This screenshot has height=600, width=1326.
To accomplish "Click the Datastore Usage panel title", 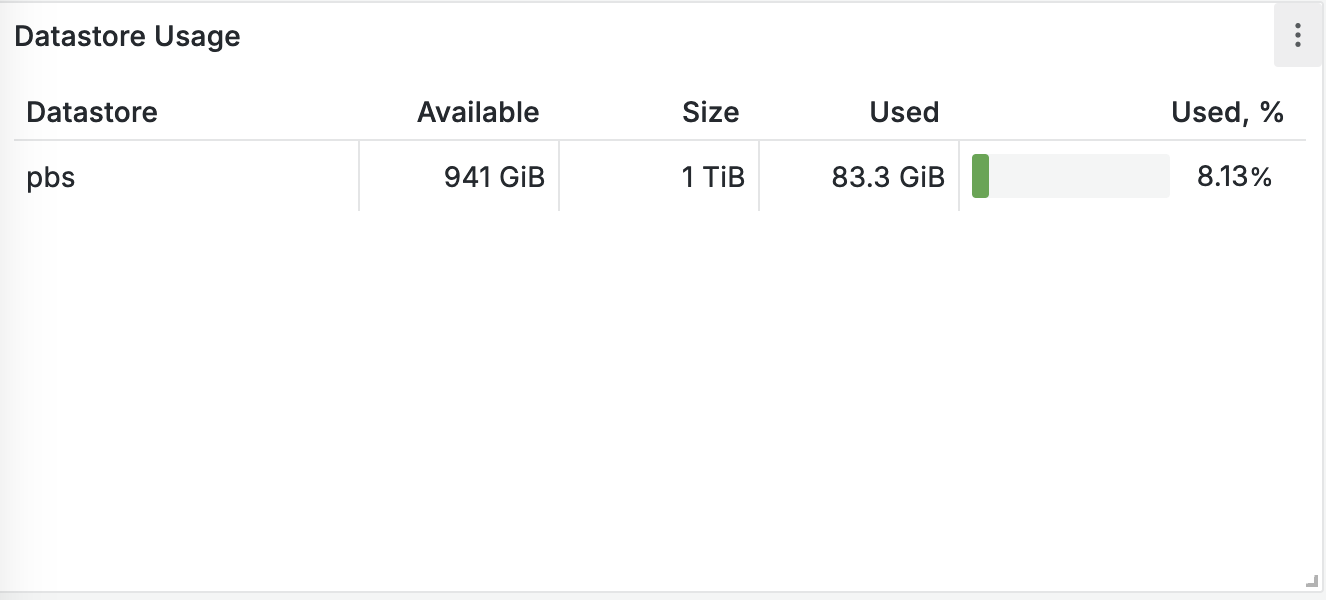I will 128,35.
